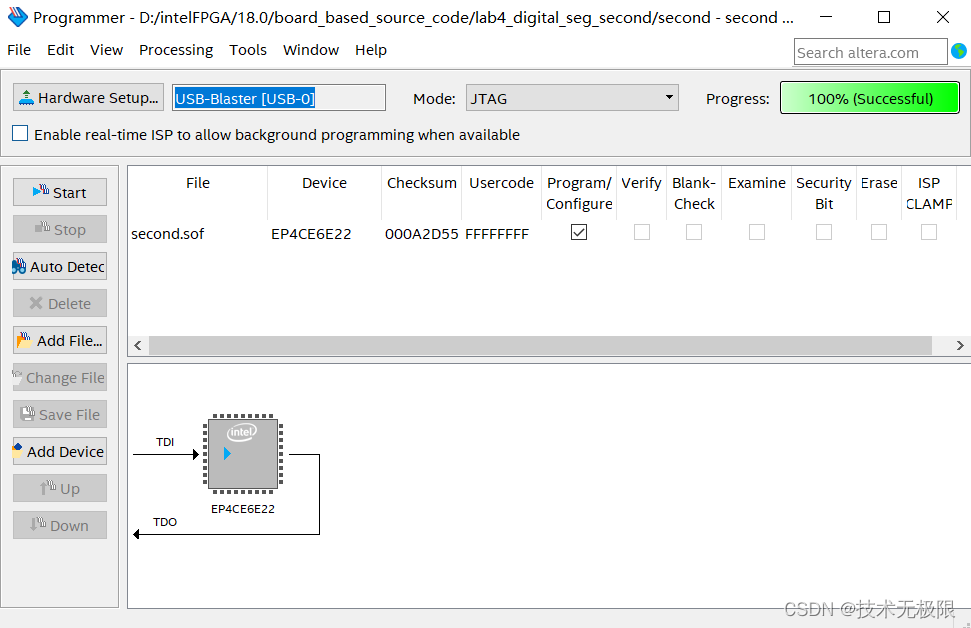
Task: Open the Processing menu
Action: coord(176,50)
